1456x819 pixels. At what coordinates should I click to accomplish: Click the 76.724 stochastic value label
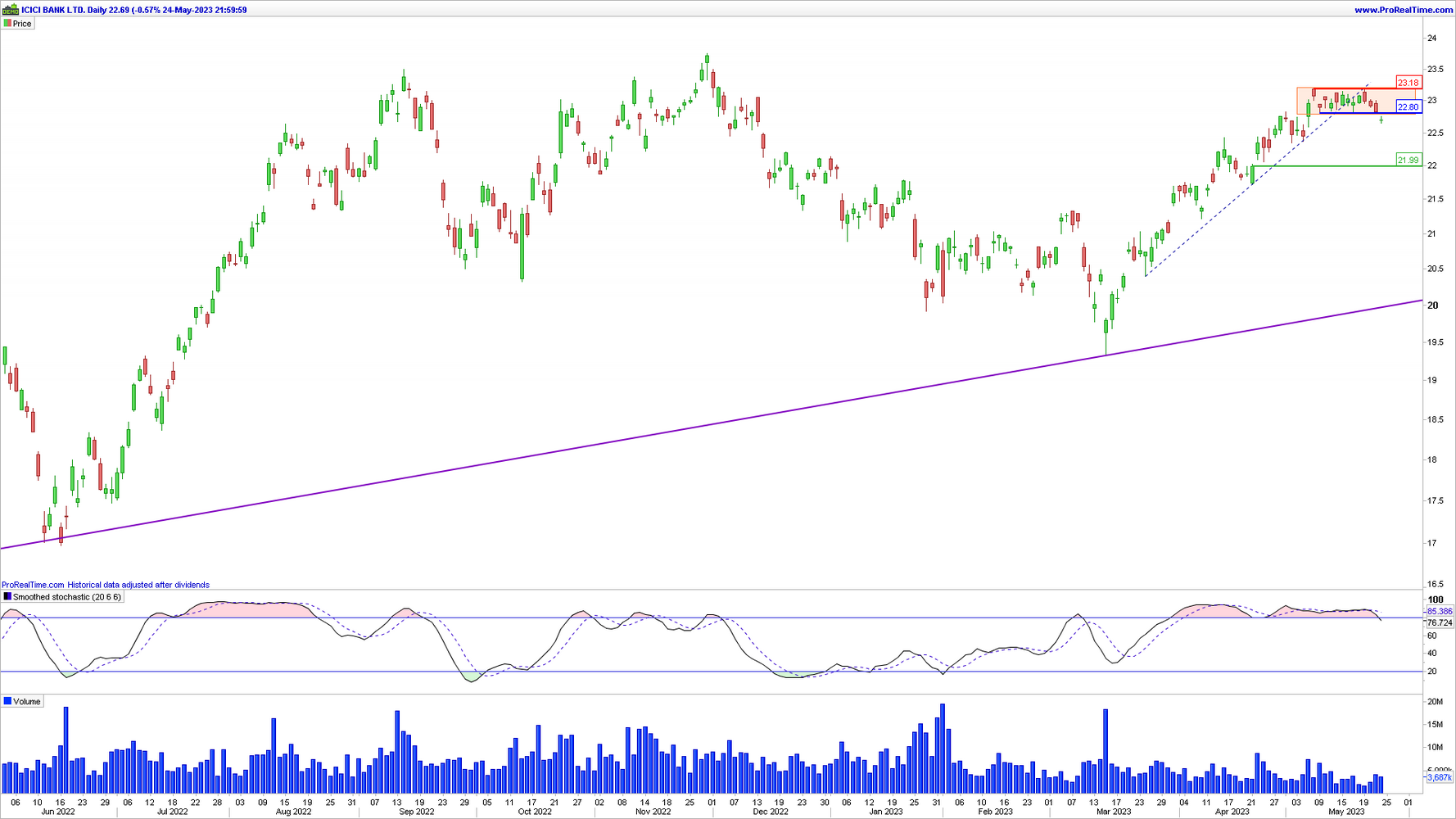tap(1440, 623)
